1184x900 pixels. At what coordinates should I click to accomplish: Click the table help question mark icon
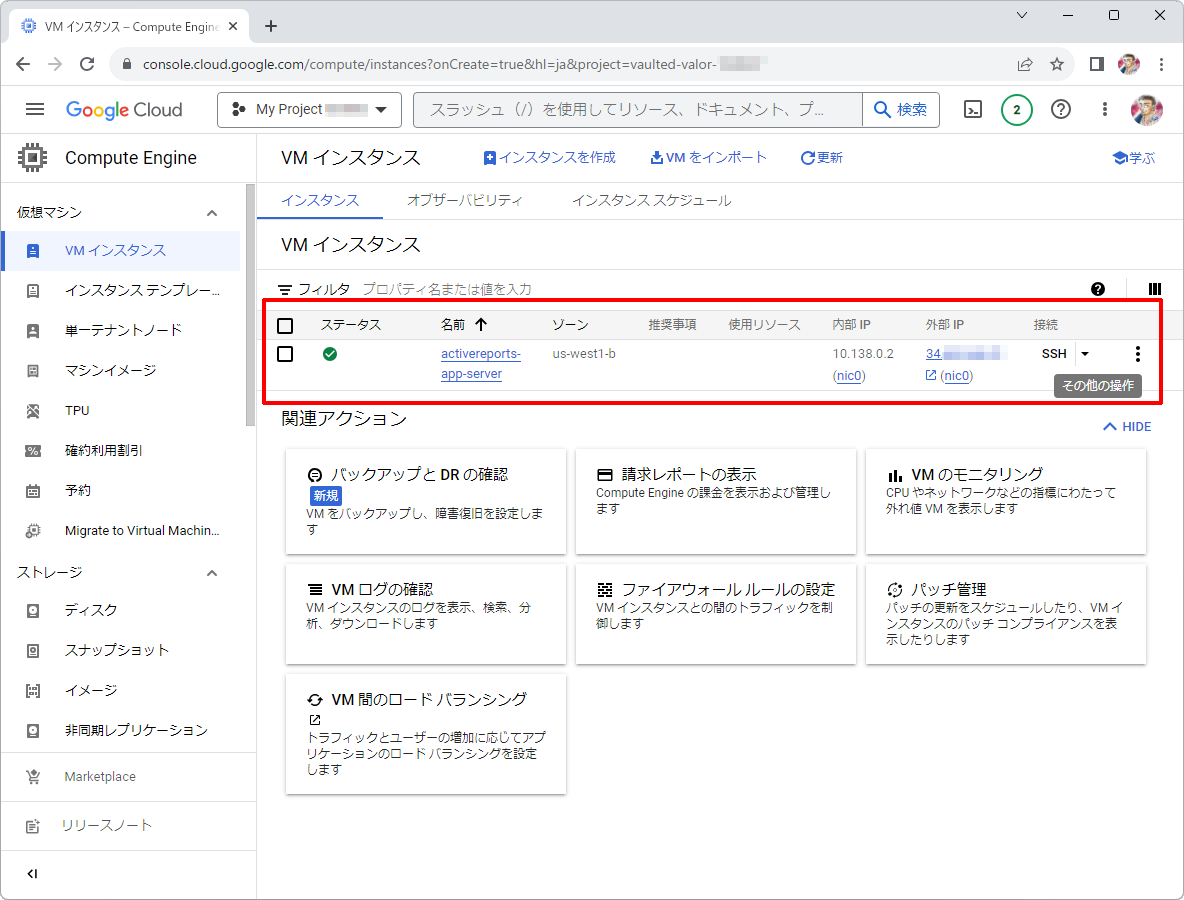click(x=1098, y=289)
